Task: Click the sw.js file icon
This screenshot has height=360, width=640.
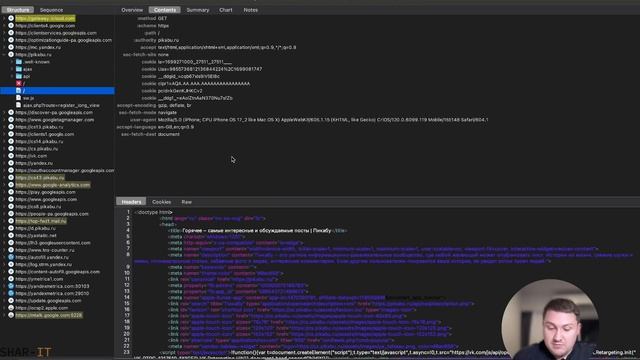Action: (x=19, y=98)
